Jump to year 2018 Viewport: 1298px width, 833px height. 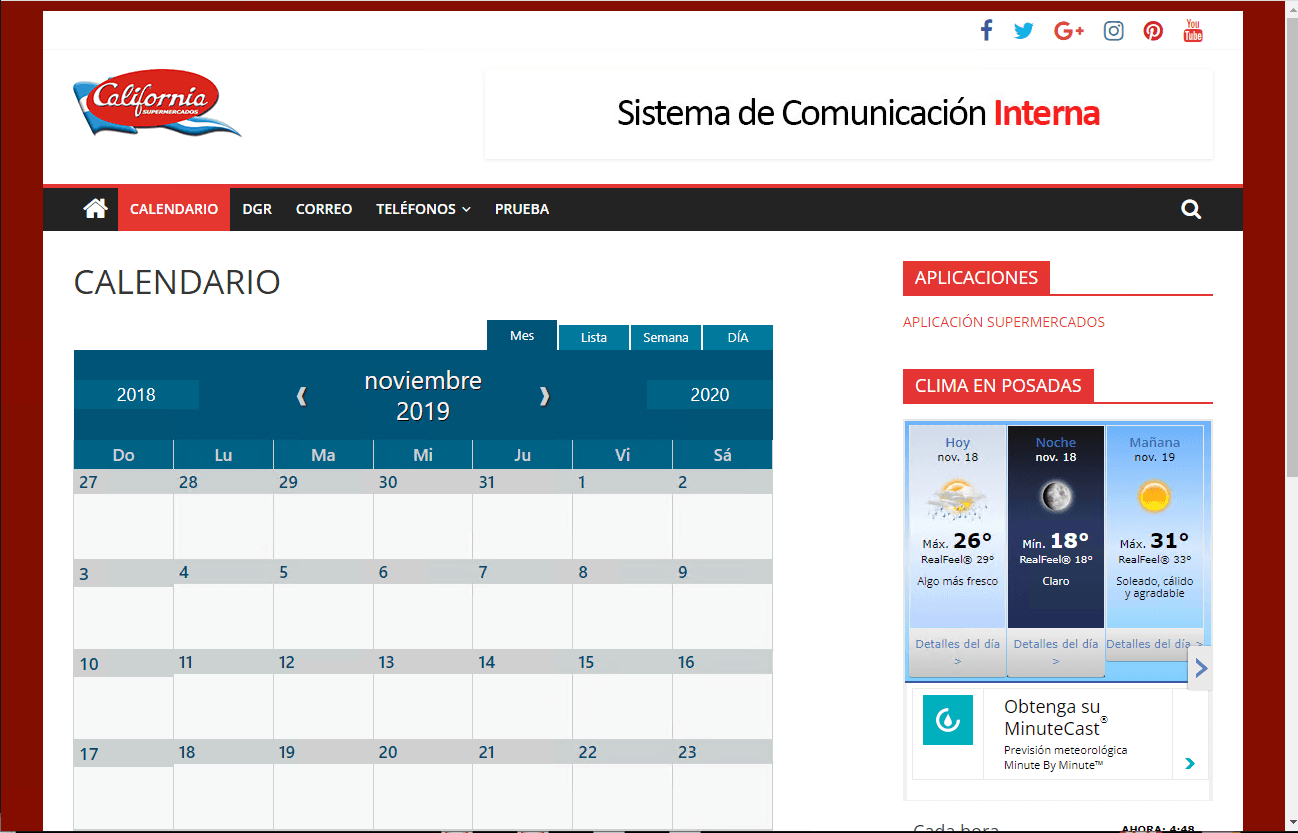click(x=136, y=395)
